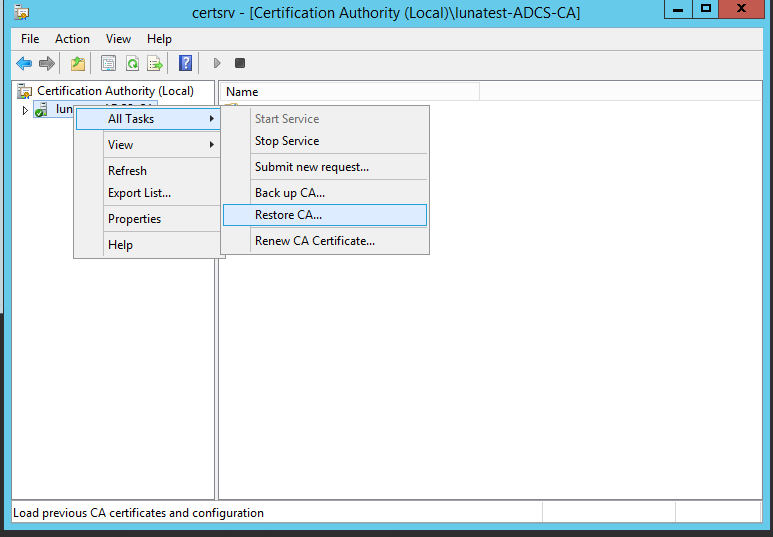
Task: Close the certsrv window
Action: pyautogui.click(x=741, y=9)
